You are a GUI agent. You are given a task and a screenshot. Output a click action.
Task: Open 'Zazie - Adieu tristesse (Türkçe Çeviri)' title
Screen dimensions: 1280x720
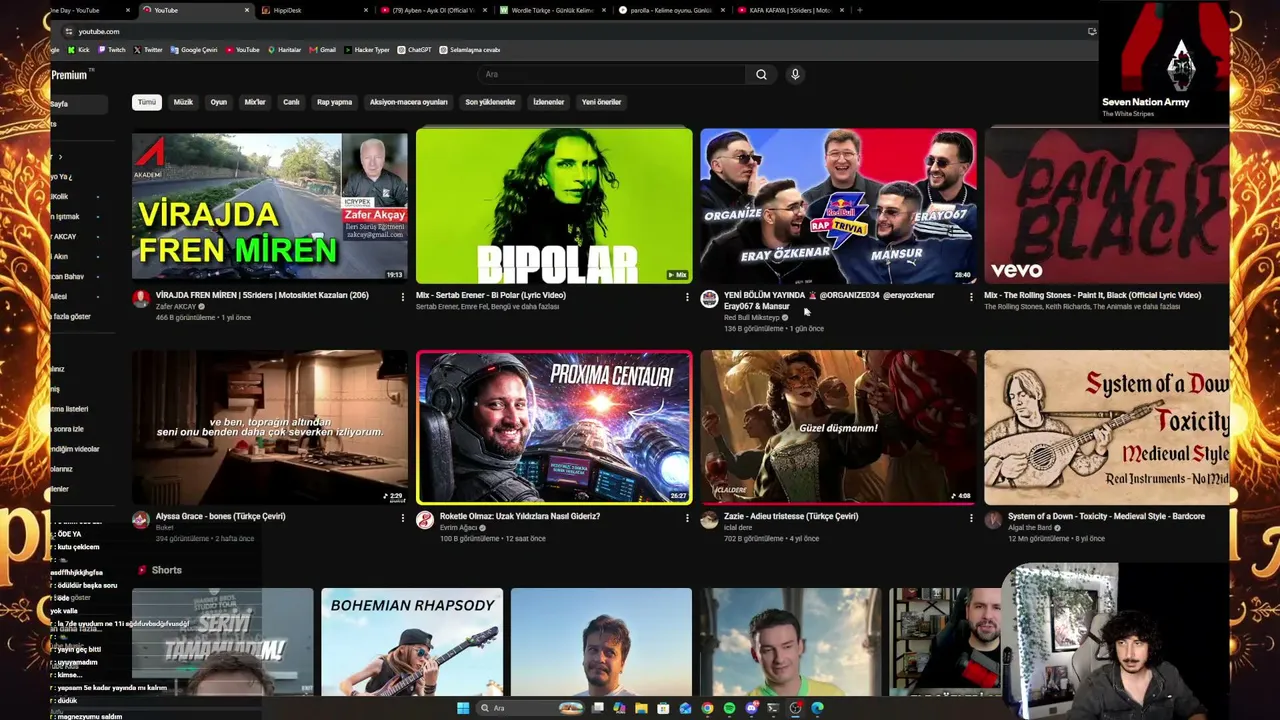coord(791,517)
